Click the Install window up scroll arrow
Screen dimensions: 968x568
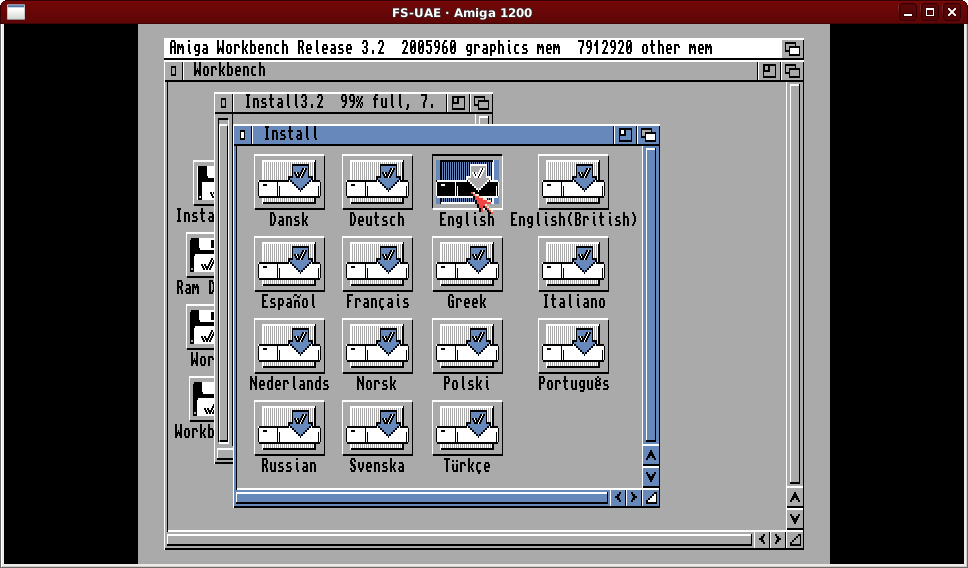tap(651, 456)
